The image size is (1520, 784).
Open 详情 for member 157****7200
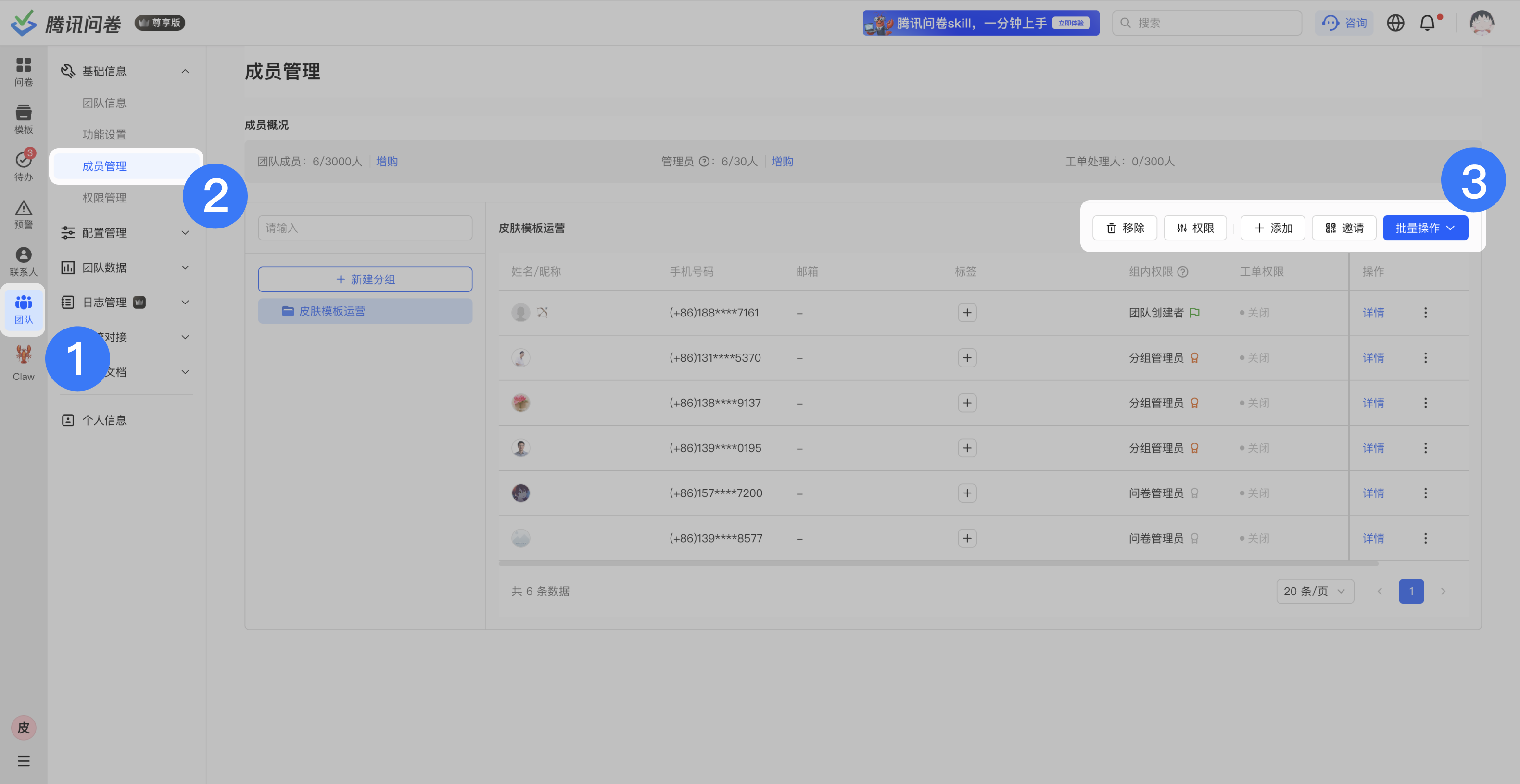click(x=1373, y=493)
